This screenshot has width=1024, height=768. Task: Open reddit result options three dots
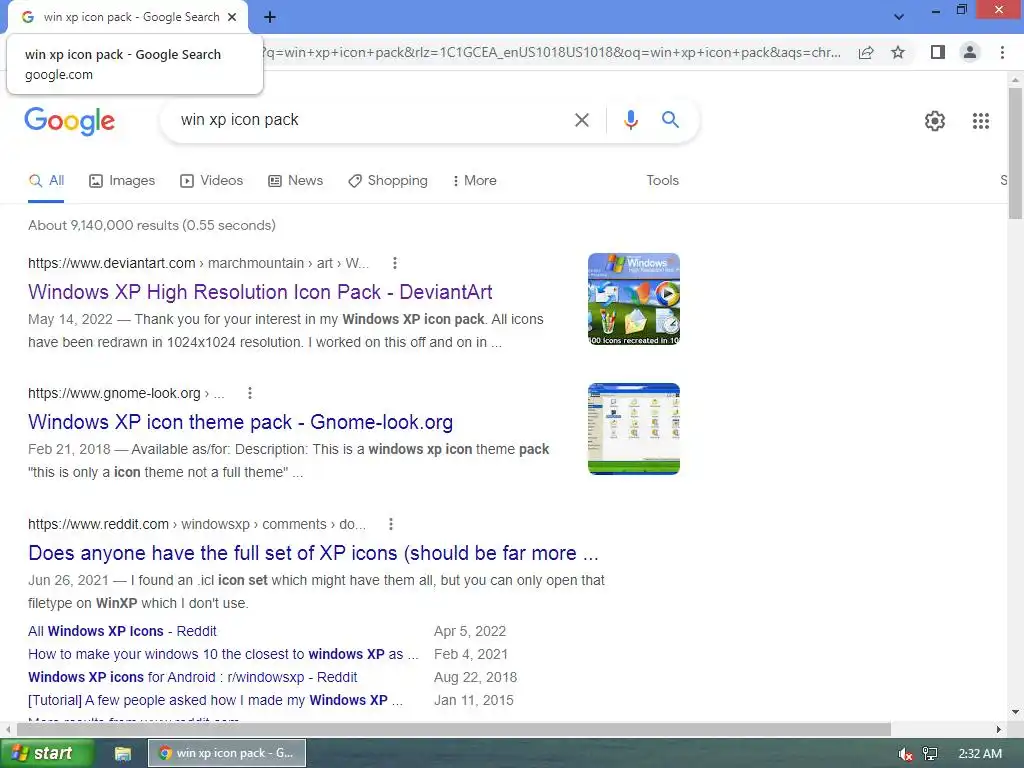point(391,524)
